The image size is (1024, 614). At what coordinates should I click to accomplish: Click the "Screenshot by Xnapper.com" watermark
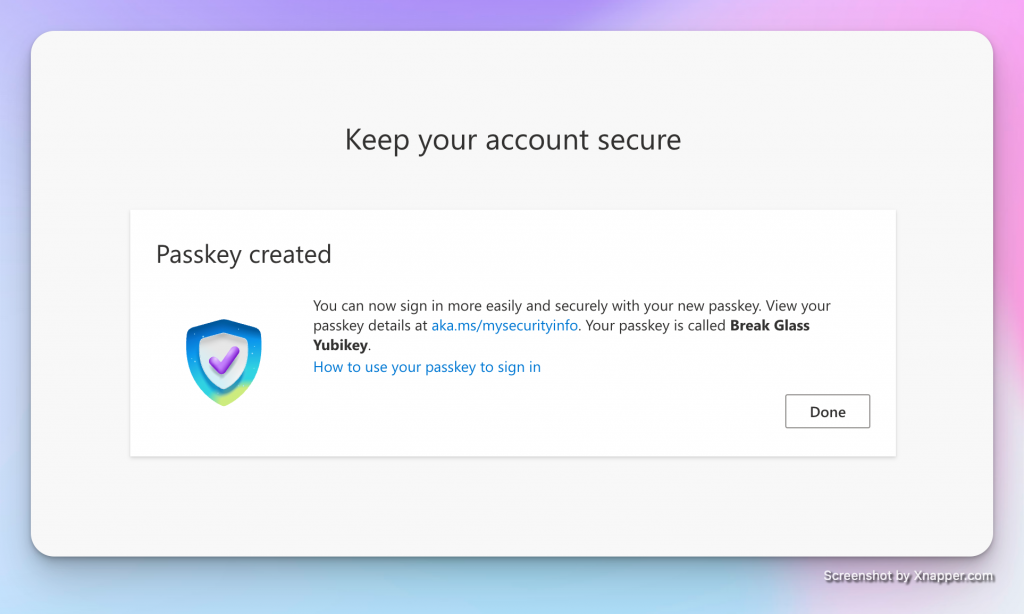click(x=908, y=576)
